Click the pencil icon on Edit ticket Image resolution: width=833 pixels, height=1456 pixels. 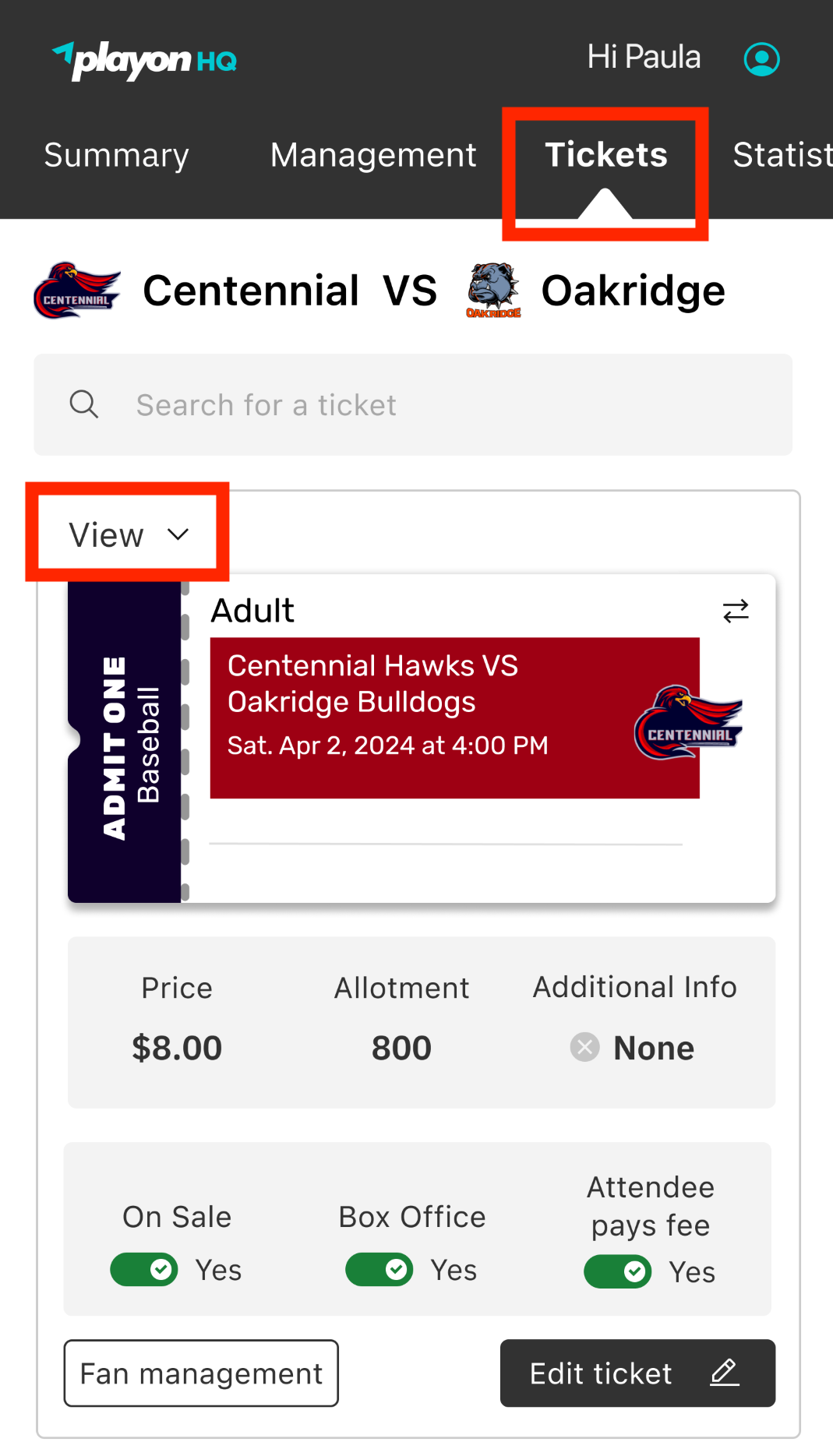point(724,1373)
